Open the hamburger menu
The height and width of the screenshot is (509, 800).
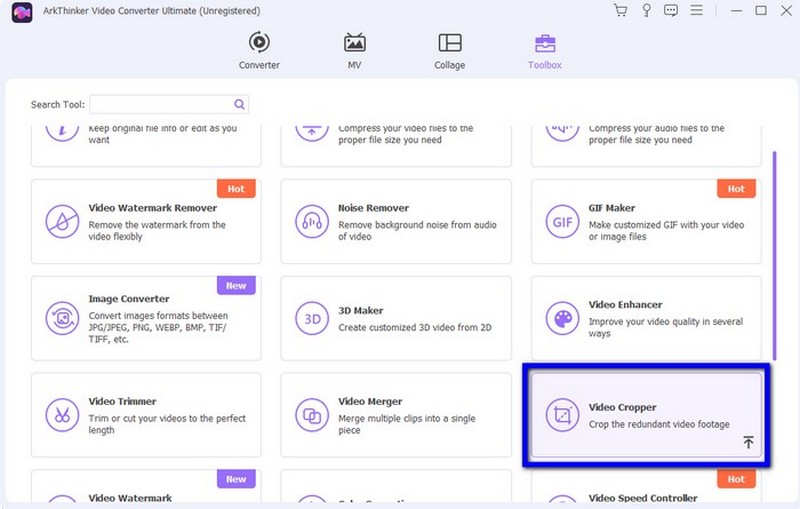pos(696,10)
